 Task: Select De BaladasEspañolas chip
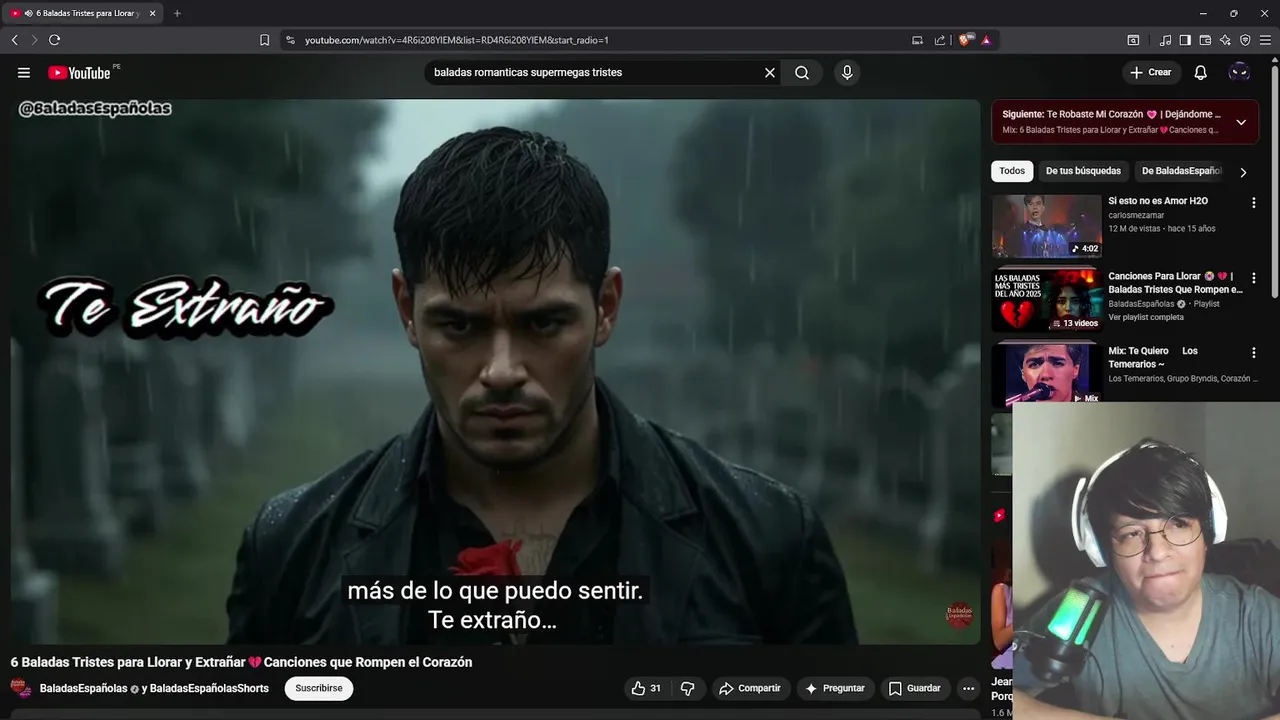tap(1181, 171)
